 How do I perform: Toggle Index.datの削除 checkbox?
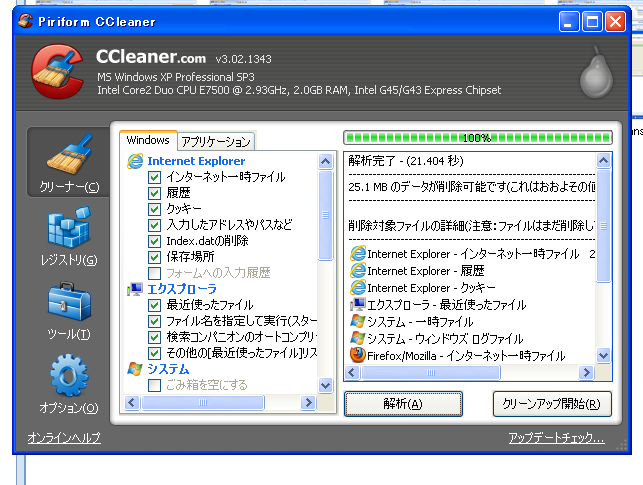(154, 241)
